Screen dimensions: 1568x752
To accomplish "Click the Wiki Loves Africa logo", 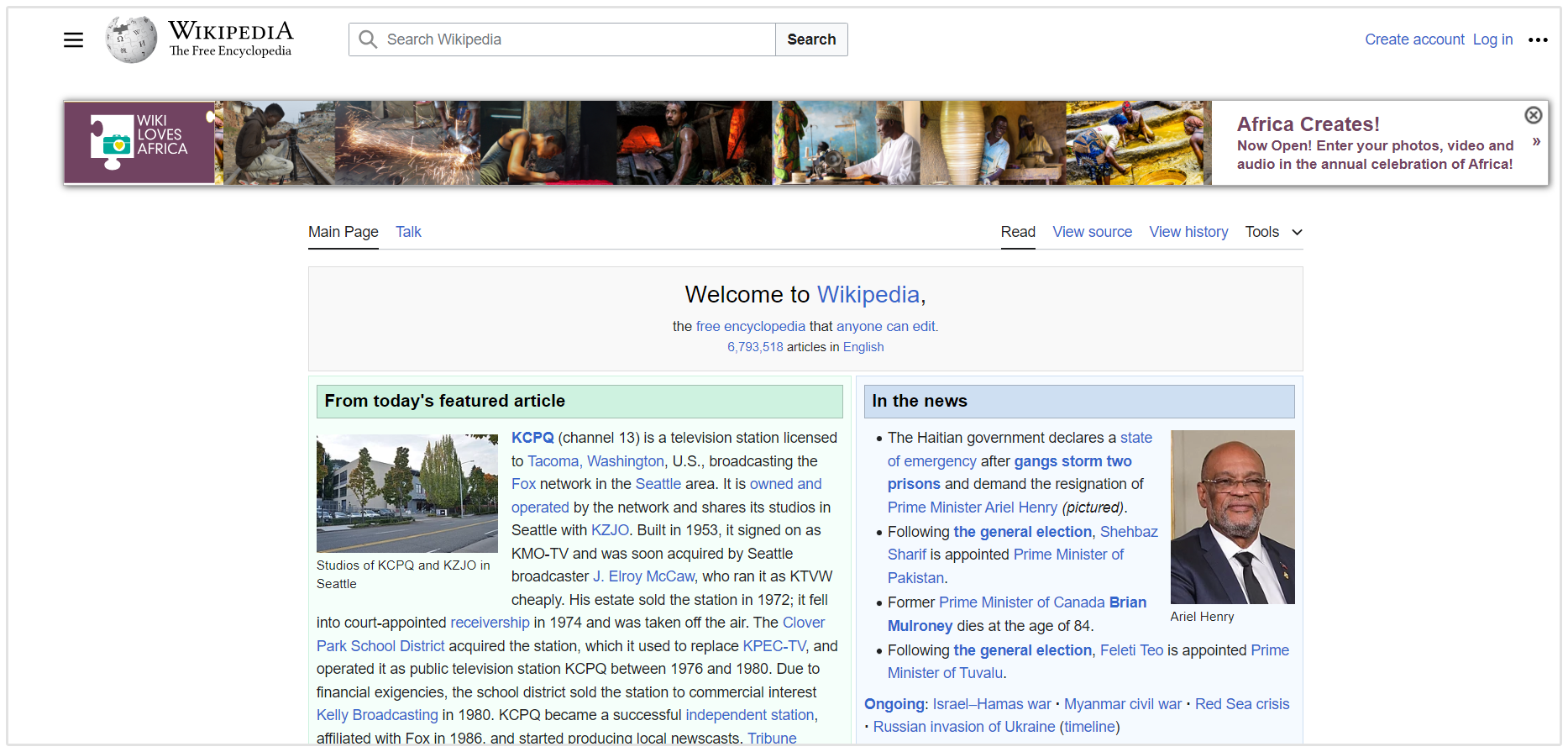I will pos(139,142).
